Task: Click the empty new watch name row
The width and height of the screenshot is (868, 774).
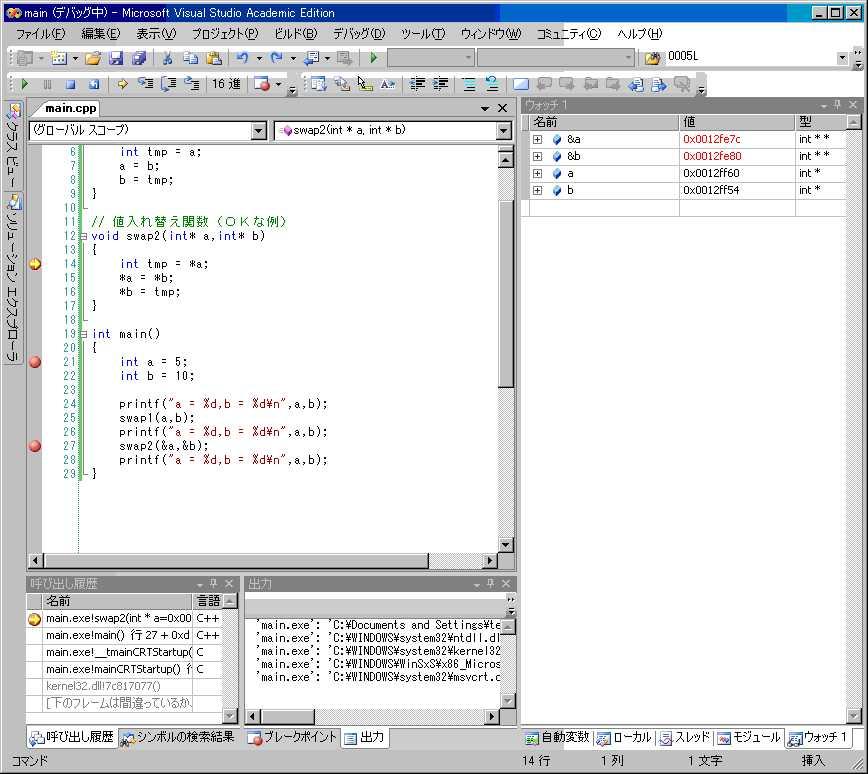Action: click(603, 208)
